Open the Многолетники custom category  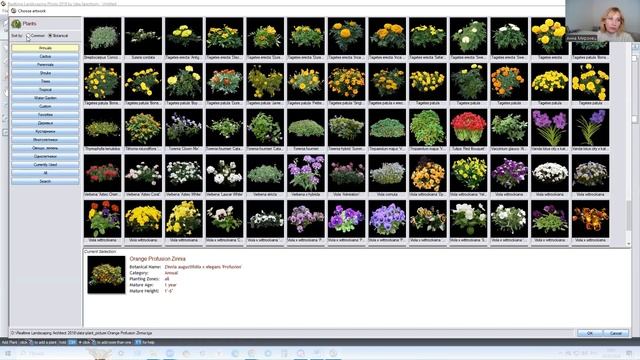pyautogui.click(x=45, y=140)
